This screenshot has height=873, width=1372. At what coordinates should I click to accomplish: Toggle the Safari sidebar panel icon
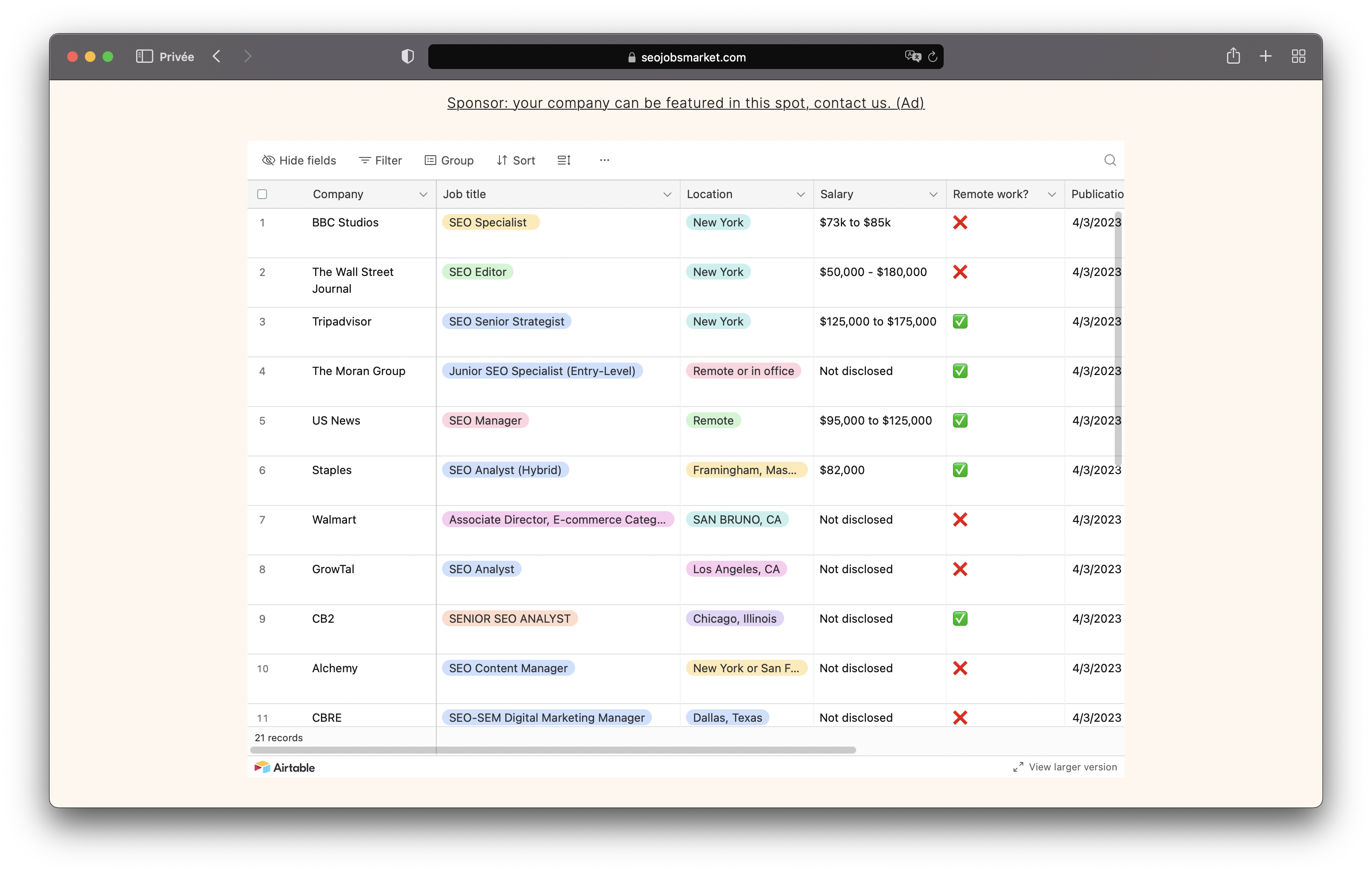pyautogui.click(x=144, y=57)
